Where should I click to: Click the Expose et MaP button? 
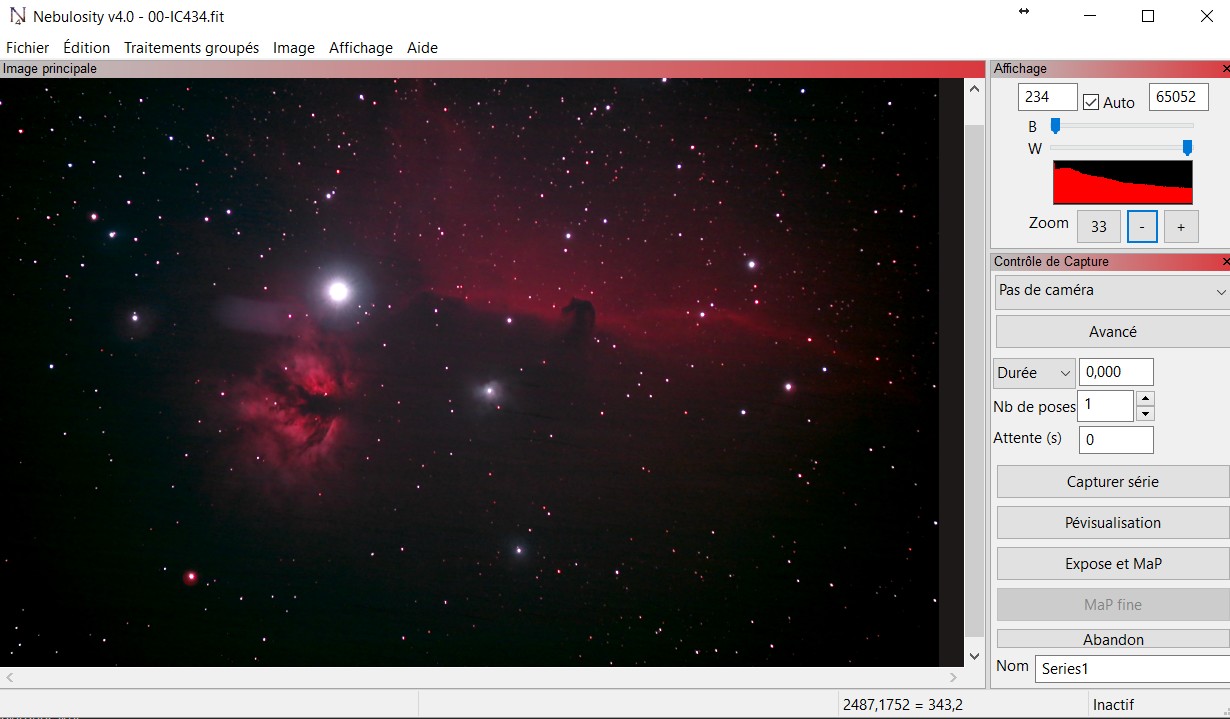tap(1113, 564)
